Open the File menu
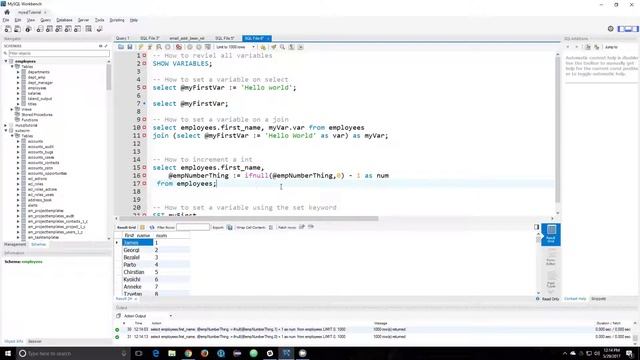640x360 pixels. pos(6,20)
